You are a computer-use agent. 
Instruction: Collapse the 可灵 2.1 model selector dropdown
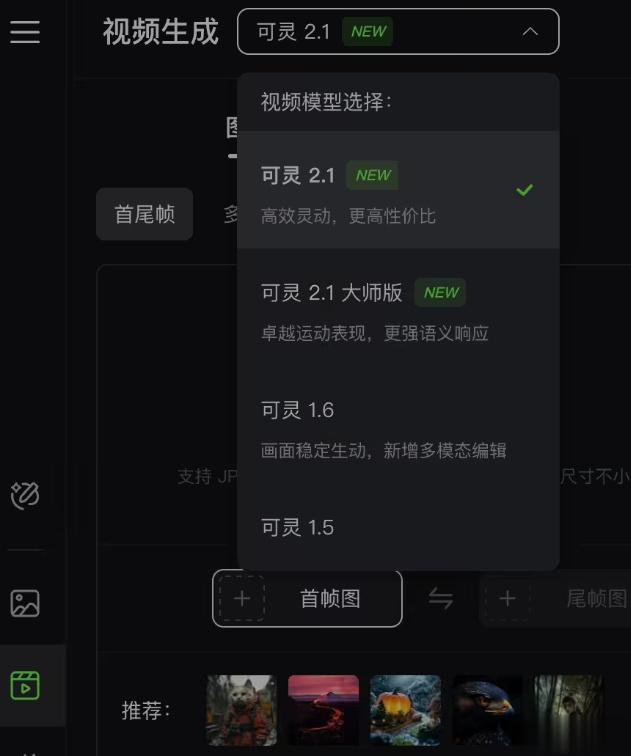[398, 32]
